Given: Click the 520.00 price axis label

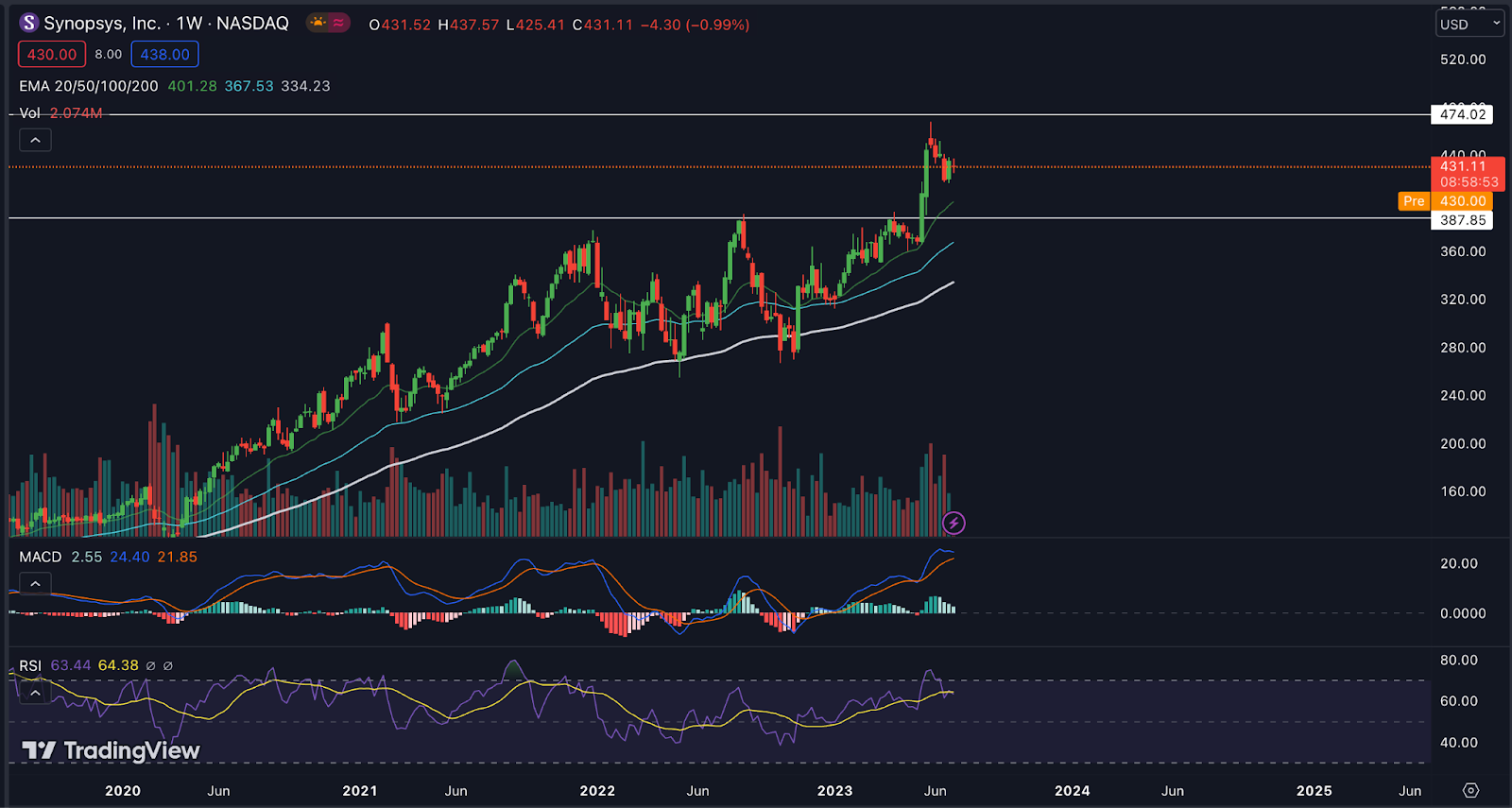Looking at the screenshot, I should tap(1463, 60).
